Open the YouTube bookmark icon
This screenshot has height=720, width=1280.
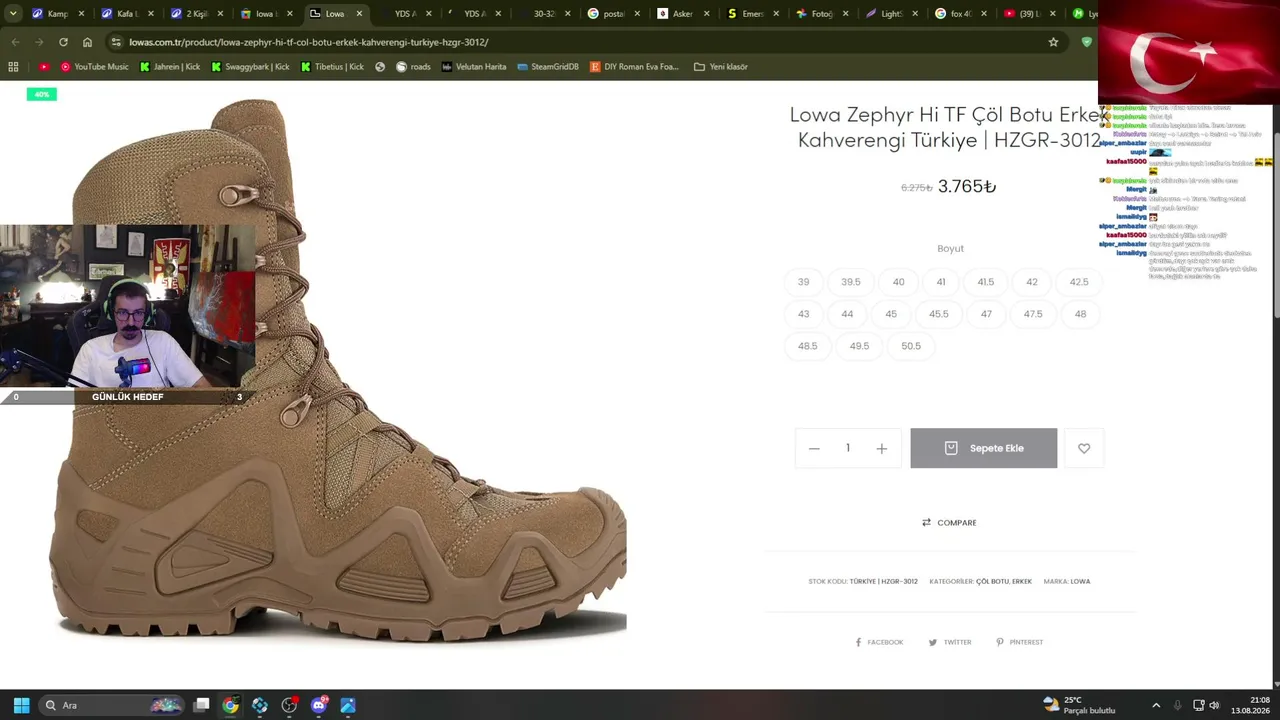[44, 67]
